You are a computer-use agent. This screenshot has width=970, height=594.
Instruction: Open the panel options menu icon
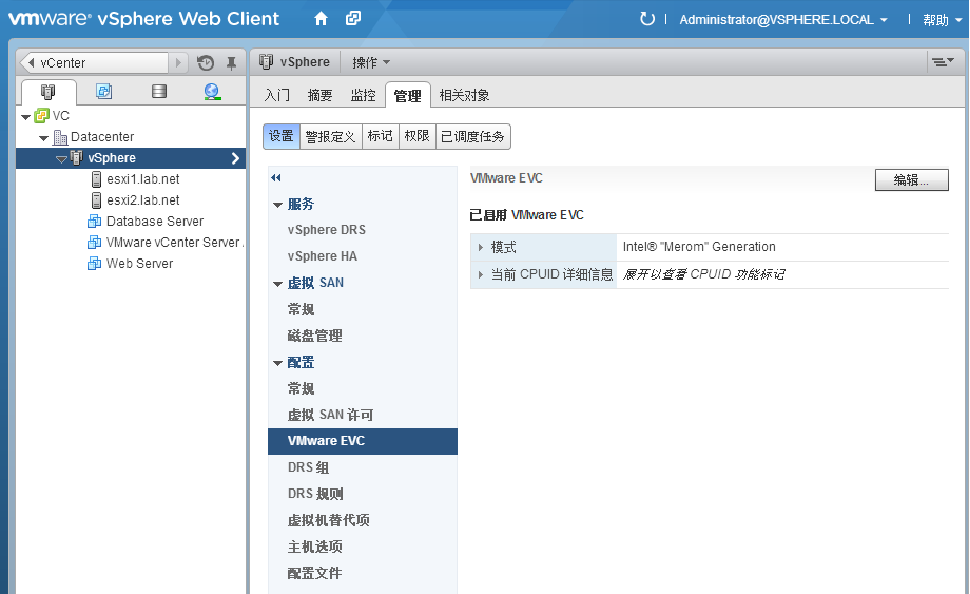pos(943,61)
